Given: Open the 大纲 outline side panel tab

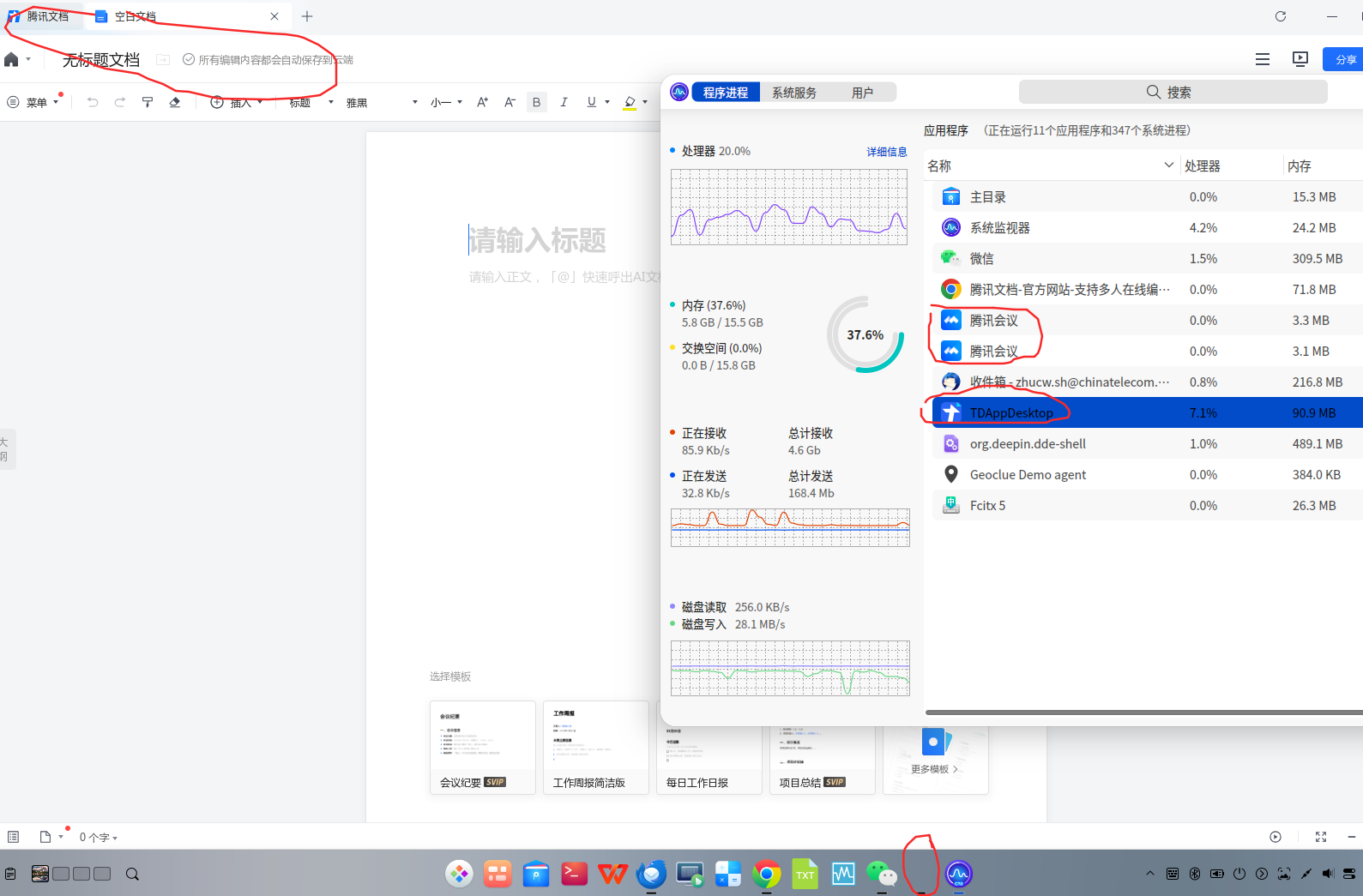Looking at the screenshot, I should pyautogui.click(x=5, y=449).
